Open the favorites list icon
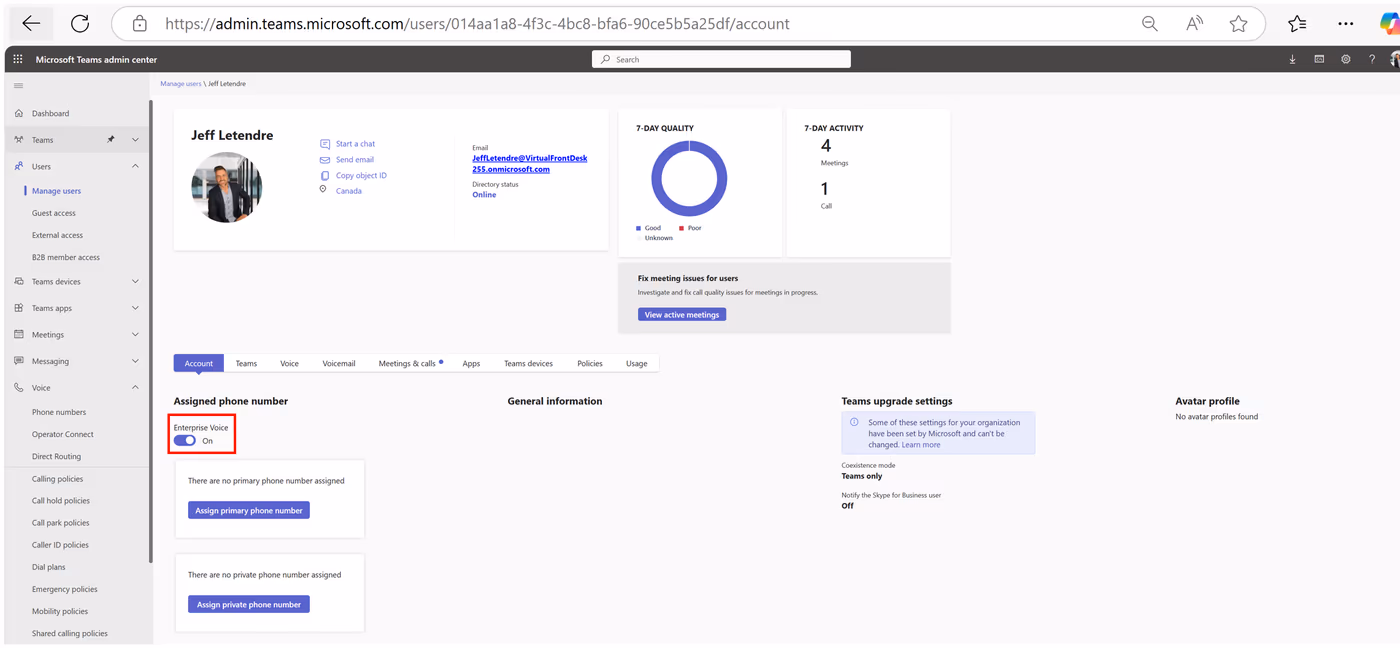 [1297, 23]
